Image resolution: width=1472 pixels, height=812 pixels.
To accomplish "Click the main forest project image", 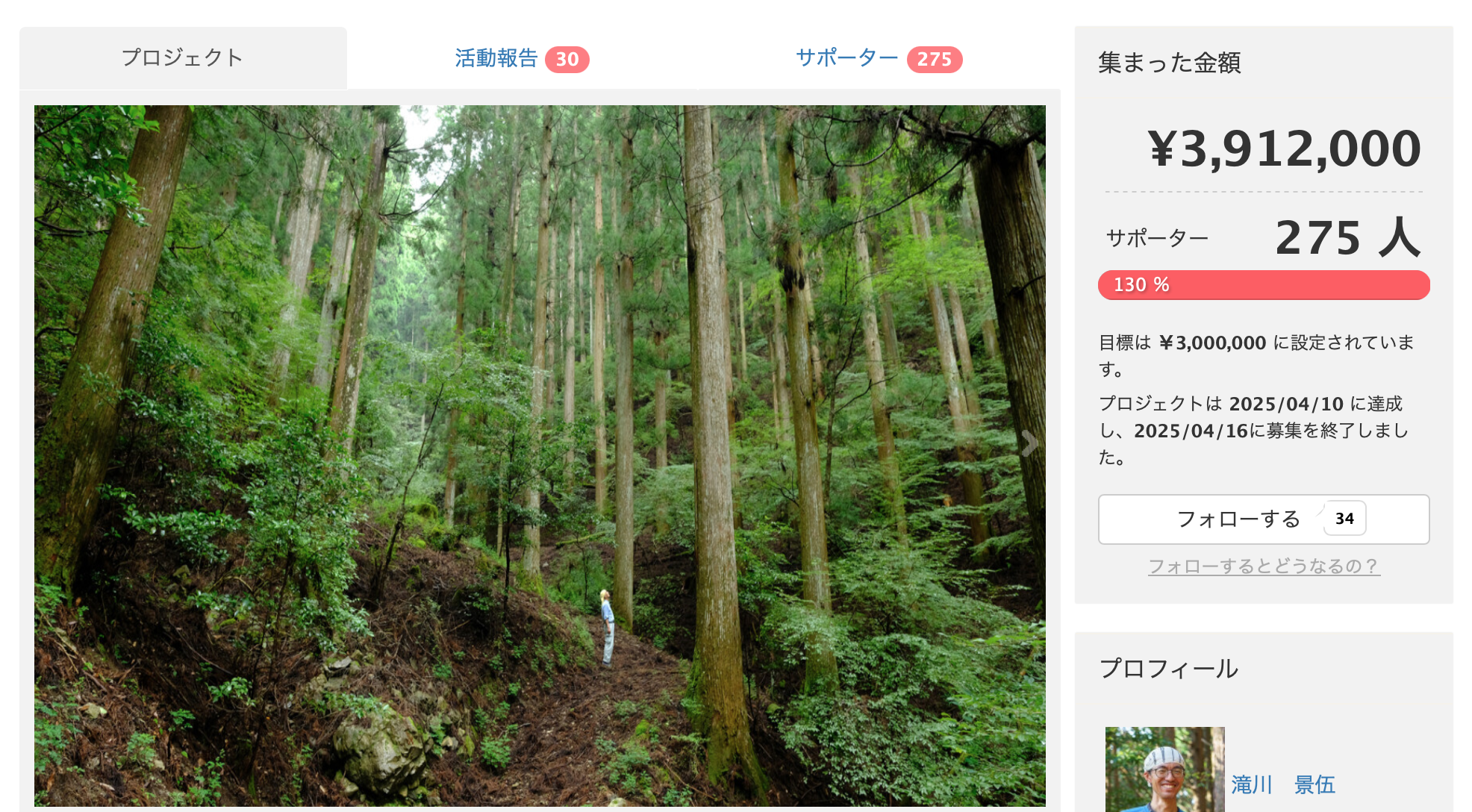I will pyautogui.click(x=540, y=455).
